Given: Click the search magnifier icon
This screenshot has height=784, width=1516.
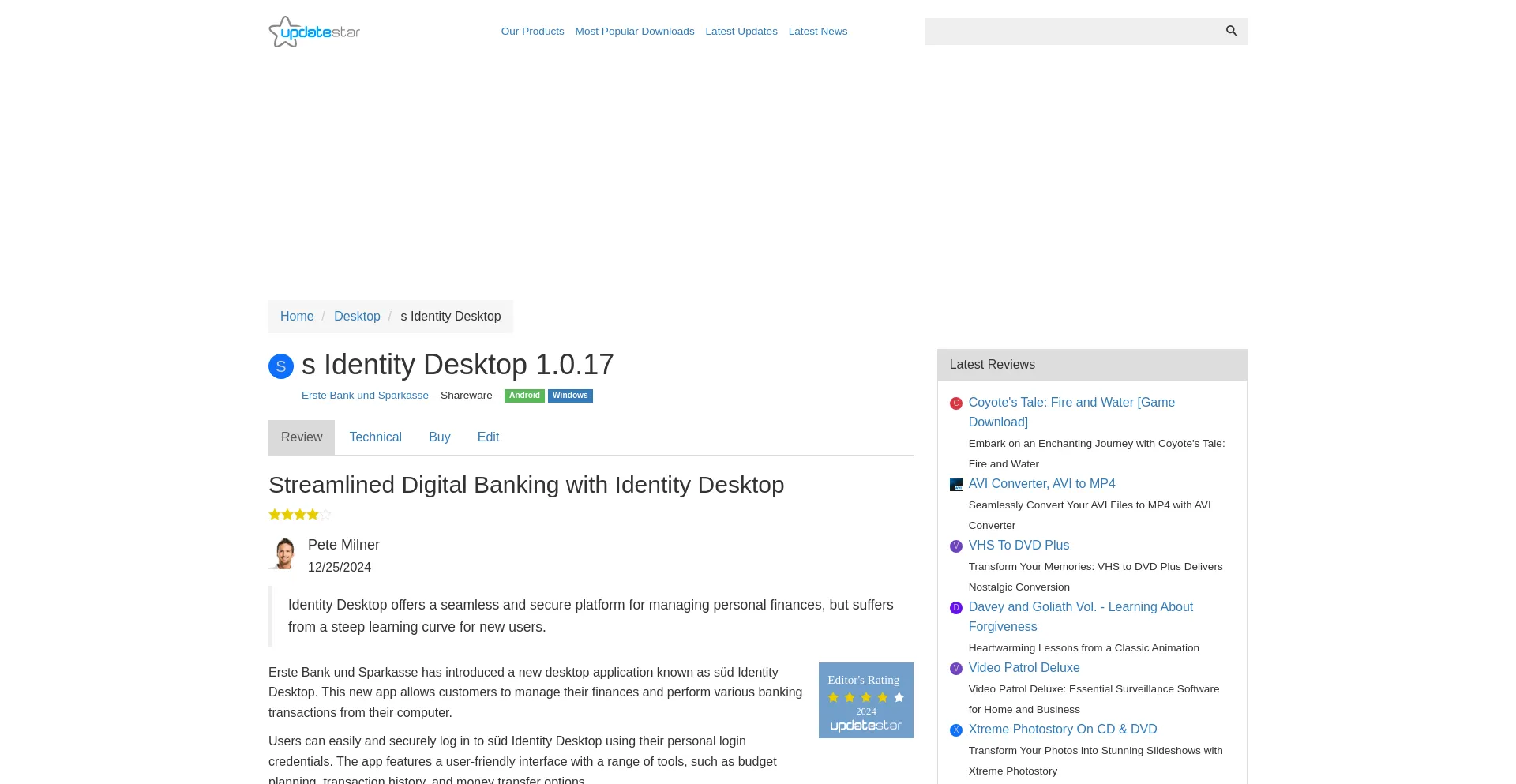Looking at the screenshot, I should (x=1231, y=31).
